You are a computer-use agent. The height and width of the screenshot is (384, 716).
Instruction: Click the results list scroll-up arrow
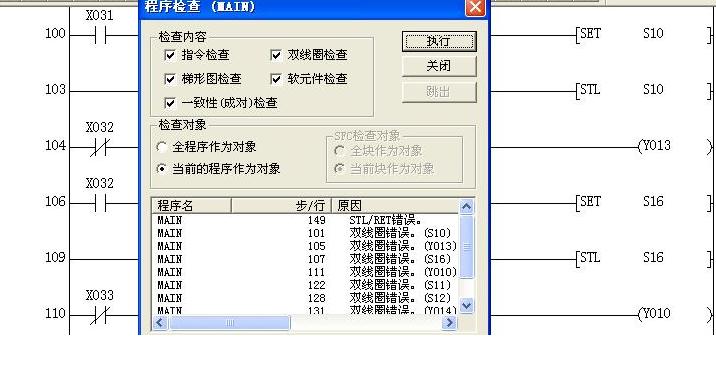point(466,206)
